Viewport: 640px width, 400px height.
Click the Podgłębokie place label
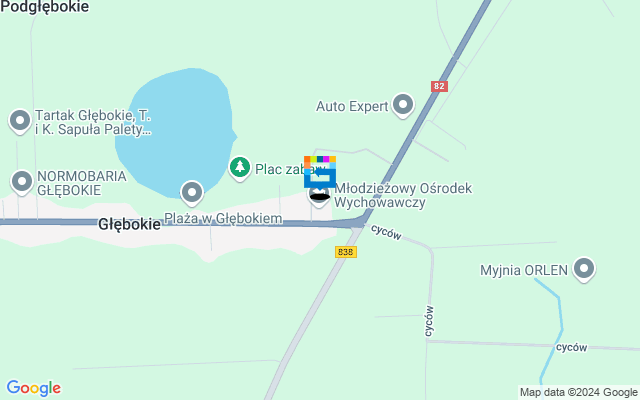pos(44,7)
